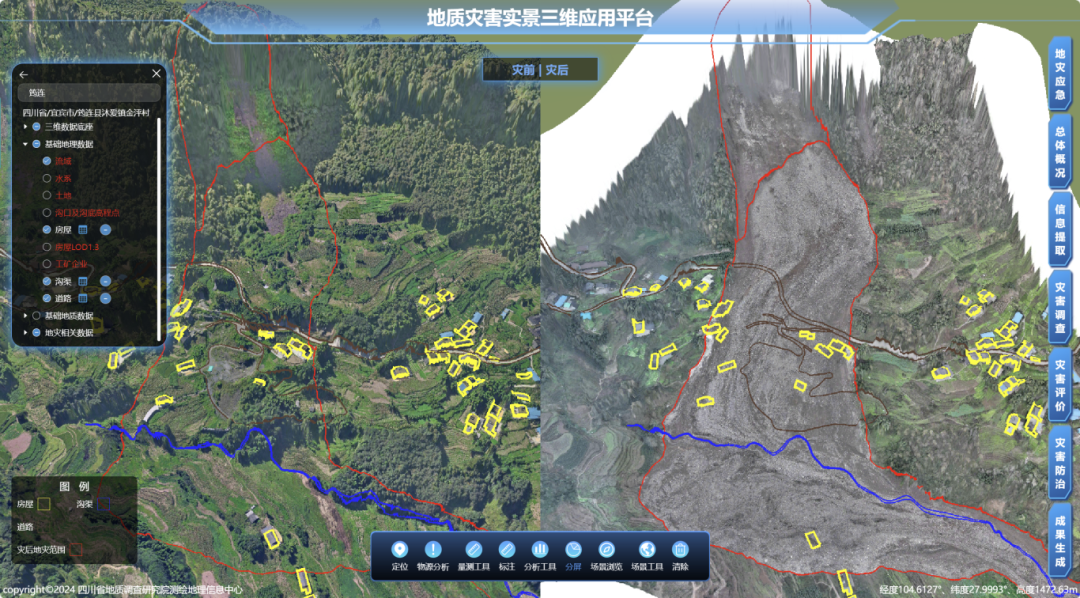
Task: Enable the 水系 layer checkbox
Action: [x=47, y=178]
